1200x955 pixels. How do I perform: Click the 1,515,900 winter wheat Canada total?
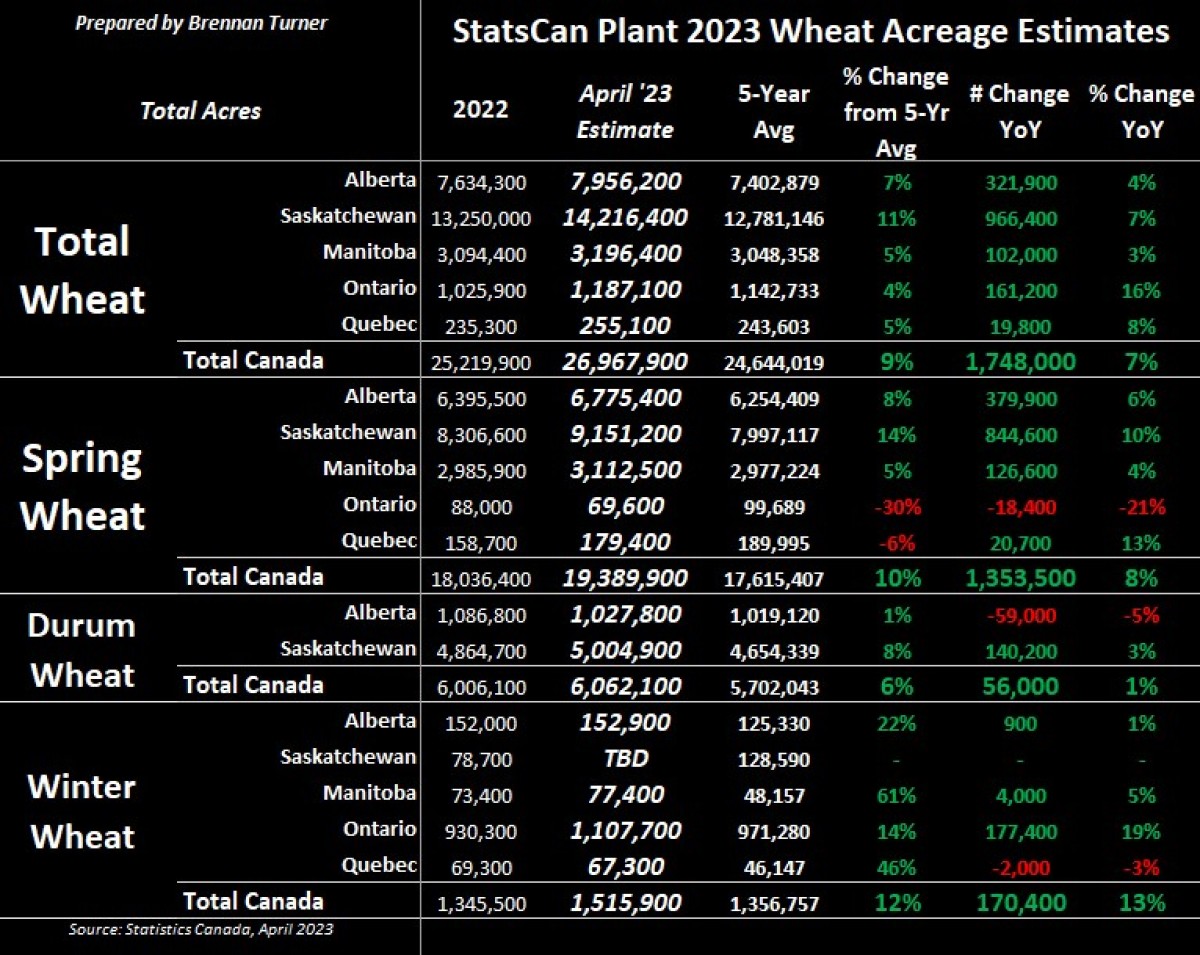coord(627,903)
